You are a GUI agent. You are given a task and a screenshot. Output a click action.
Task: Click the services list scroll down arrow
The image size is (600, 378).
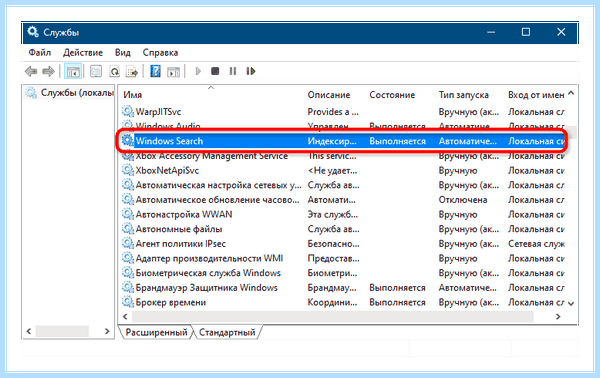coord(571,303)
